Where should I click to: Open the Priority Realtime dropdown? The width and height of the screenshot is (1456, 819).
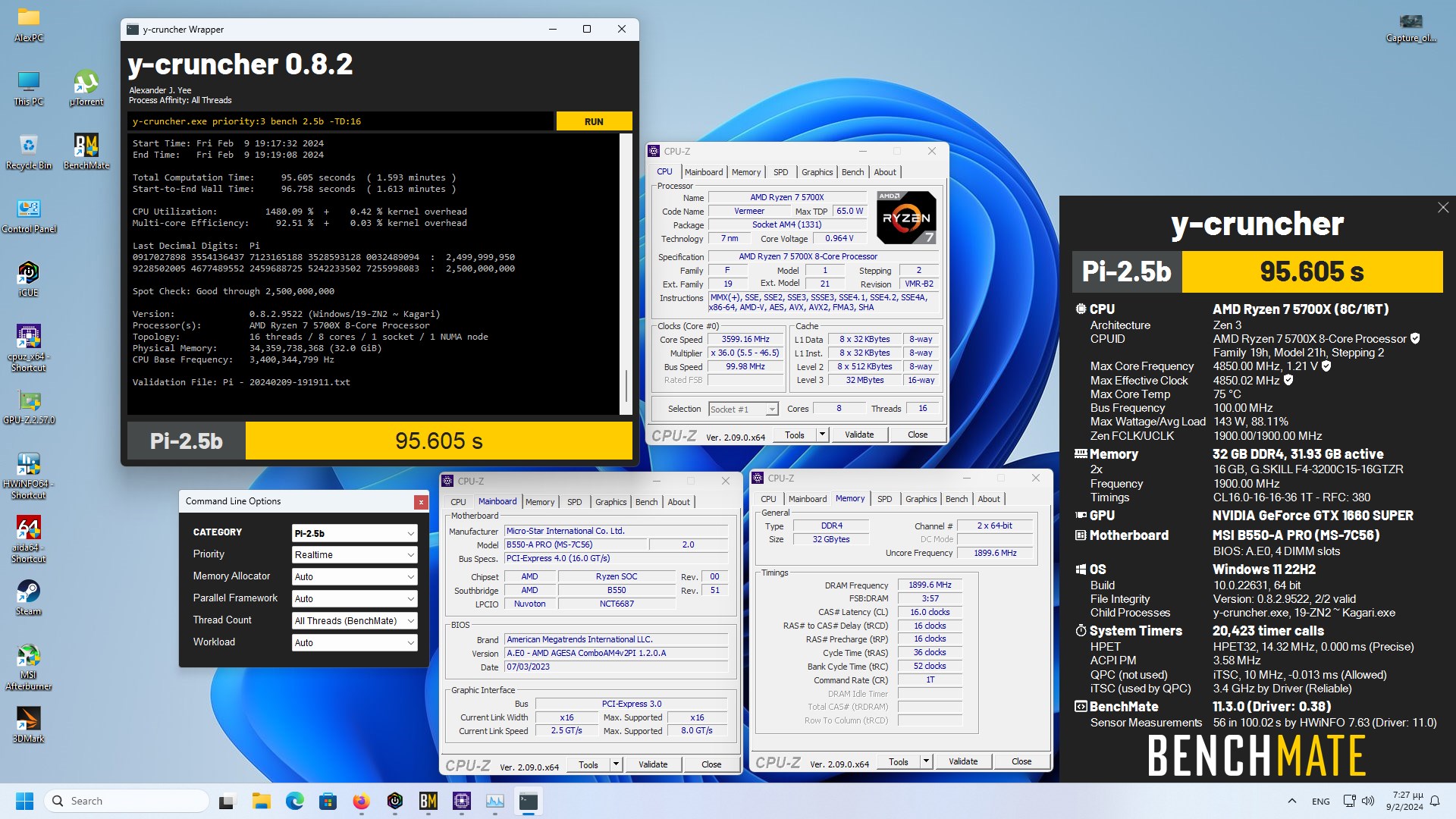coord(354,555)
